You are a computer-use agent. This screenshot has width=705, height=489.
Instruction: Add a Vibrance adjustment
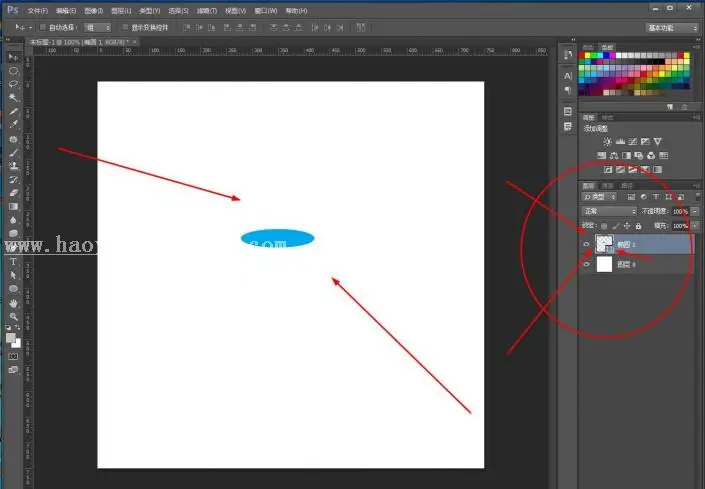tap(658, 142)
